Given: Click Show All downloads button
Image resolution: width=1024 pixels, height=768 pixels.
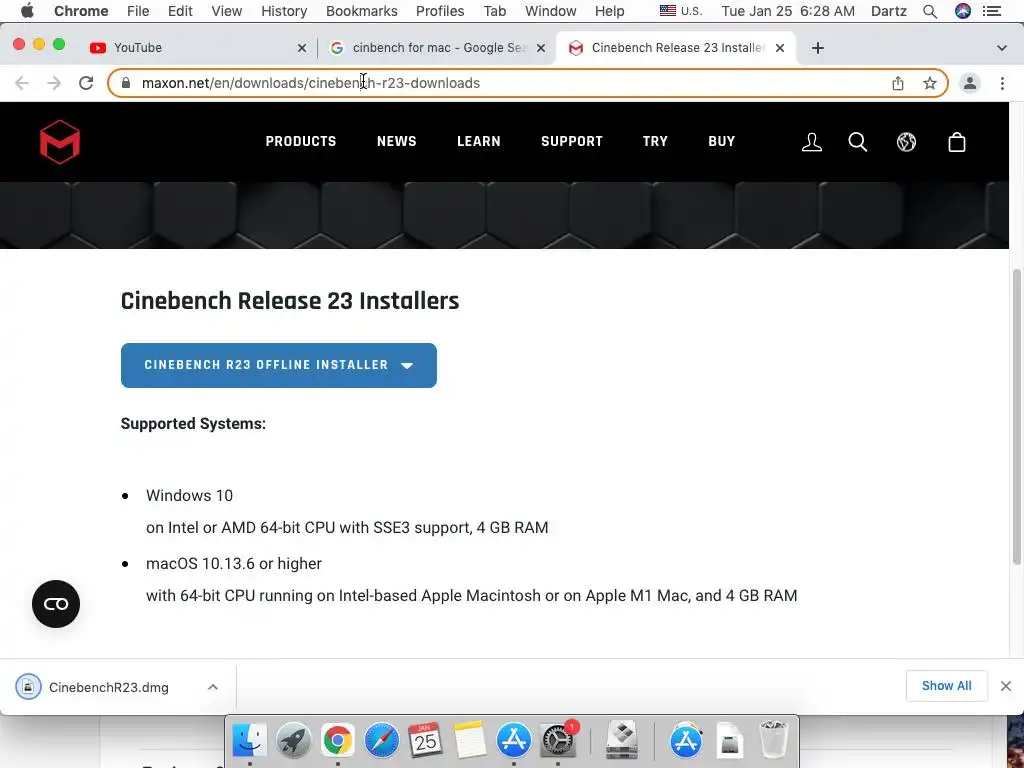Looking at the screenshot, I should click(x=946, y=686).
